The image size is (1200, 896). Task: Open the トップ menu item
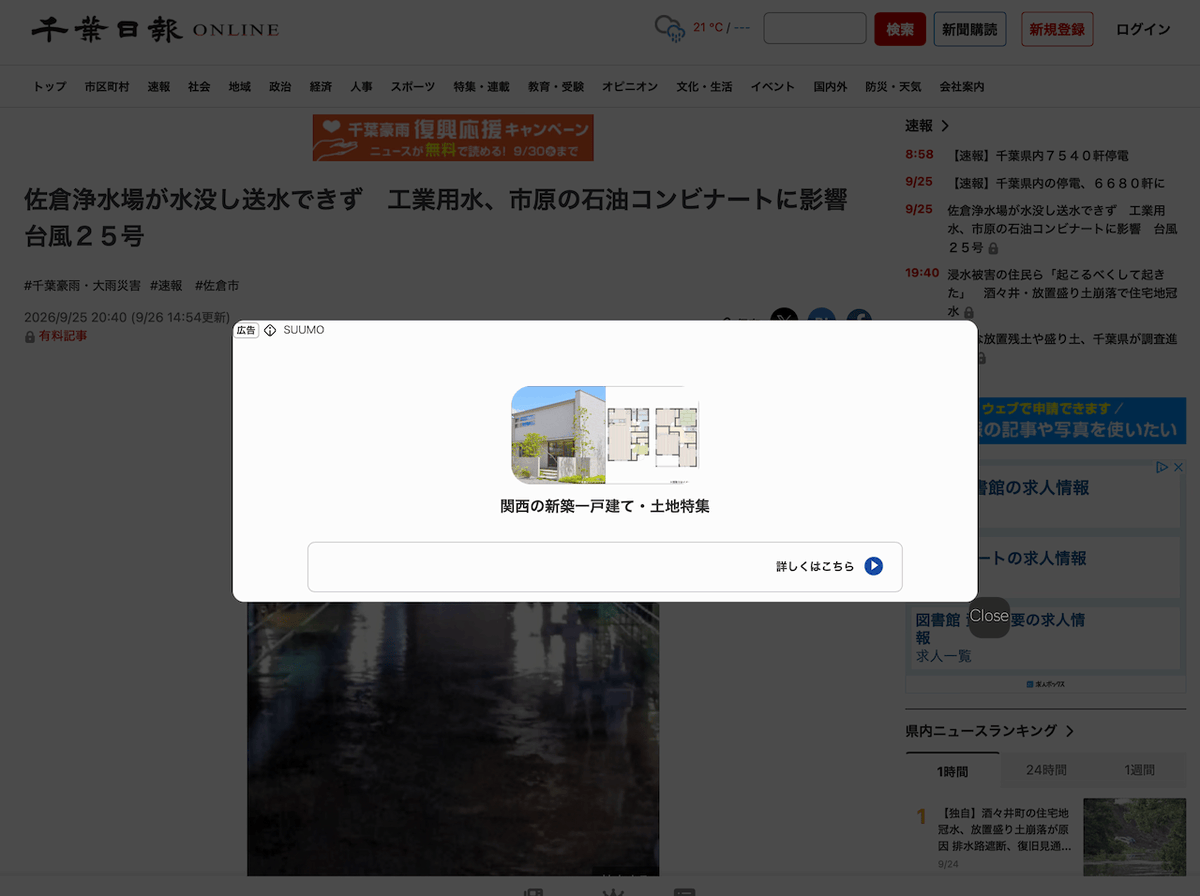pos(50,87)
